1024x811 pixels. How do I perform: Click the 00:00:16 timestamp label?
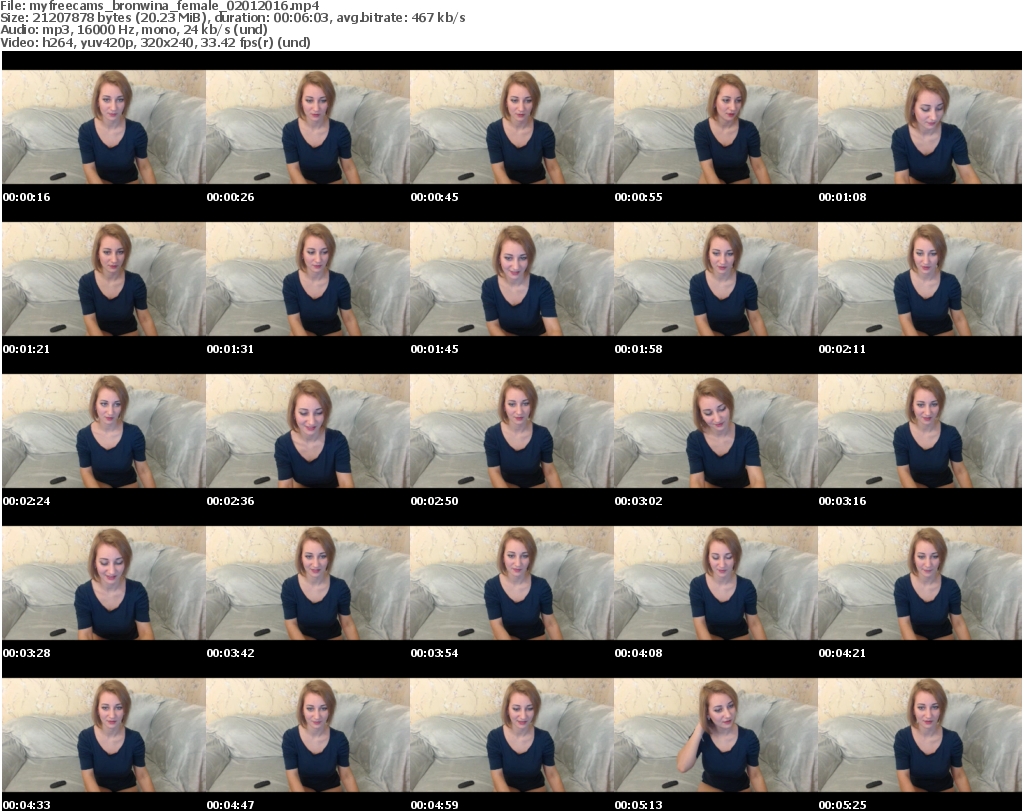26,197
